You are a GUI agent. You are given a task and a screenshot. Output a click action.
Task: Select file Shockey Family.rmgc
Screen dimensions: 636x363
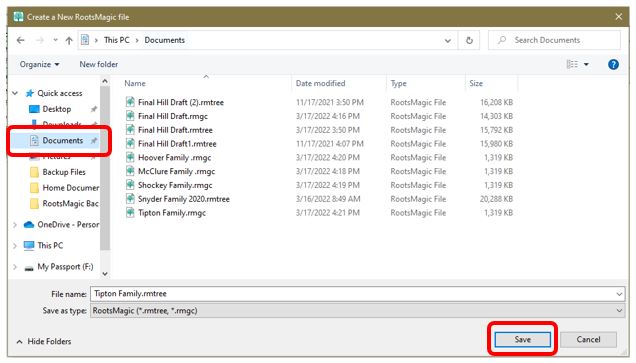coord(175,185)
